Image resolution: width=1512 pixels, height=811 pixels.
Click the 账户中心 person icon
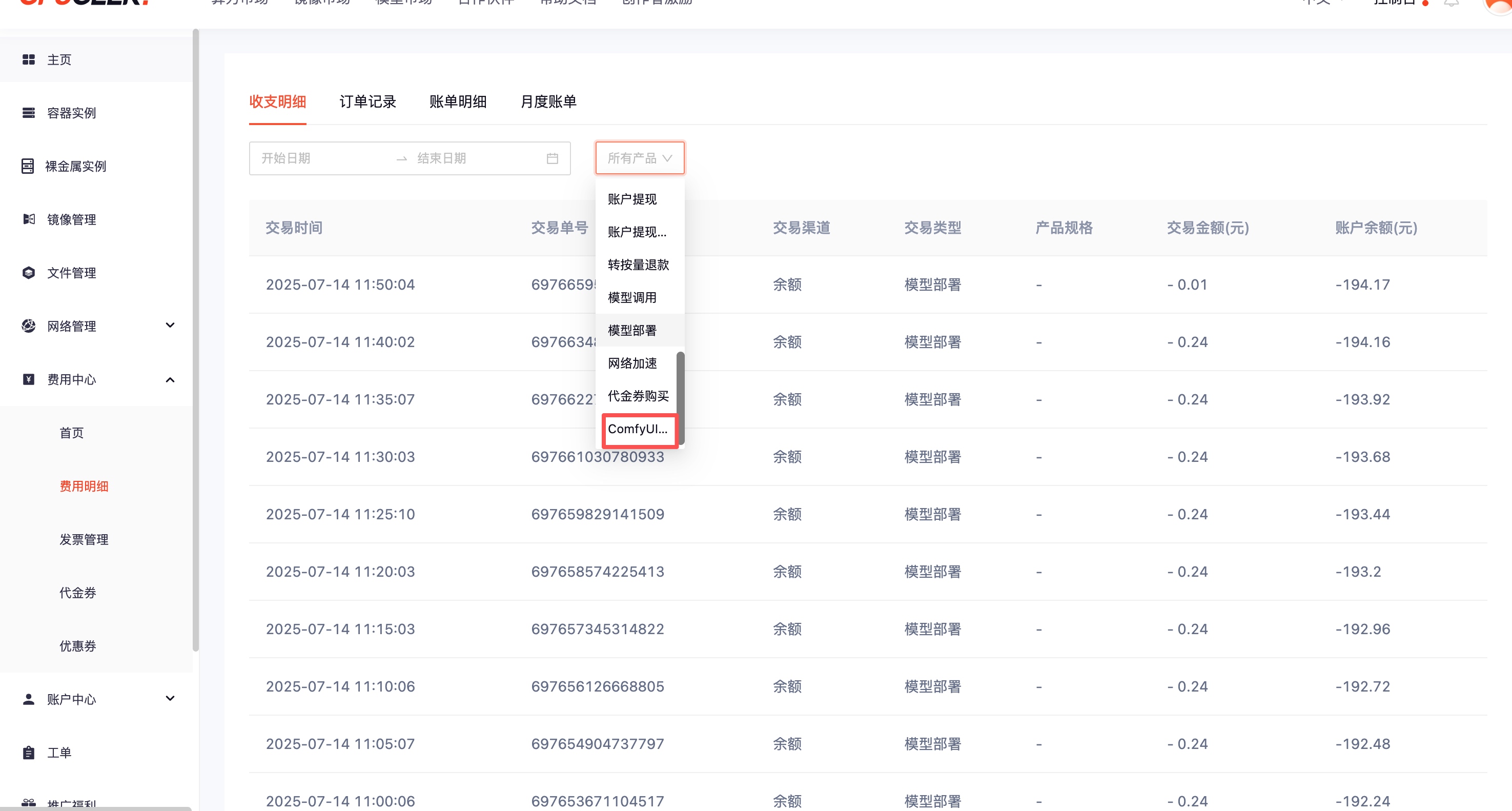tap(28, 699)
